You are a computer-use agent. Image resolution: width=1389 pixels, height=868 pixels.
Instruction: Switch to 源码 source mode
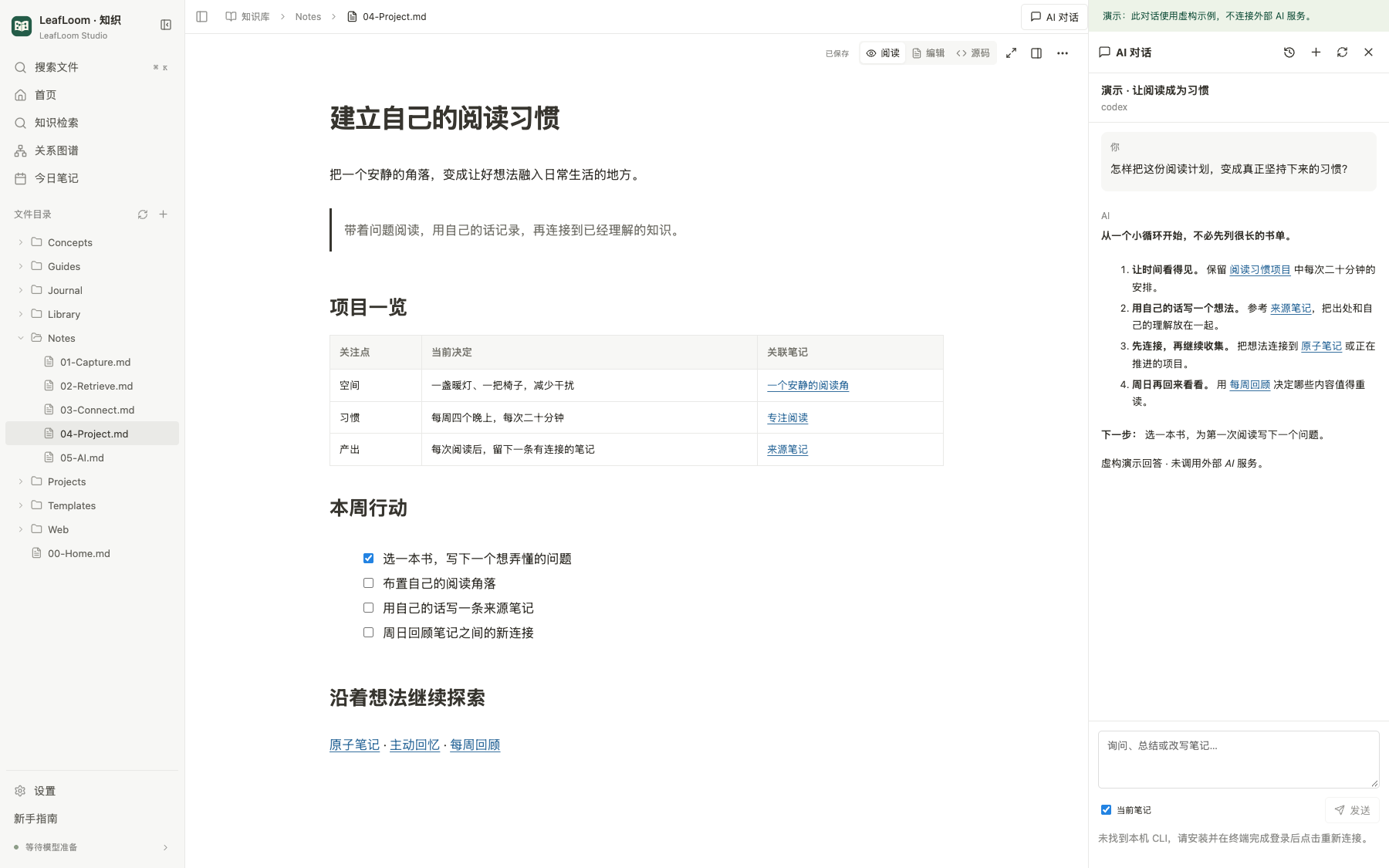[x=973, y=53]
